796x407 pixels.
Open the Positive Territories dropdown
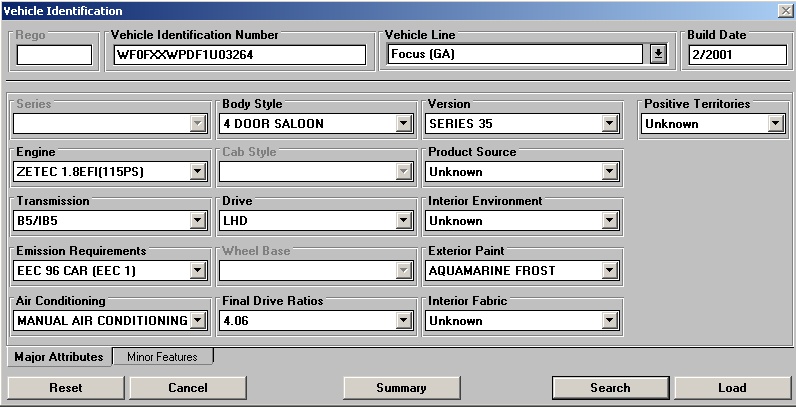pyautogui.click(x=775, y=124)
